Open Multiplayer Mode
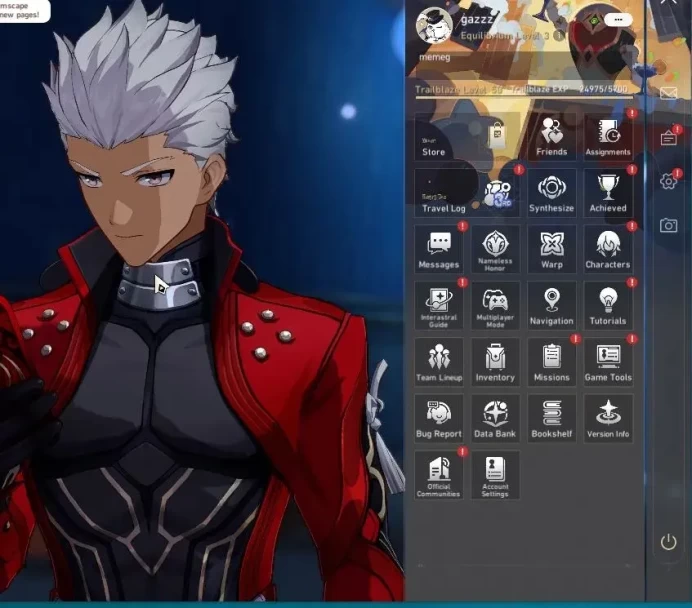Viewport: 692px width, 608px height. (x=495, y=305)
